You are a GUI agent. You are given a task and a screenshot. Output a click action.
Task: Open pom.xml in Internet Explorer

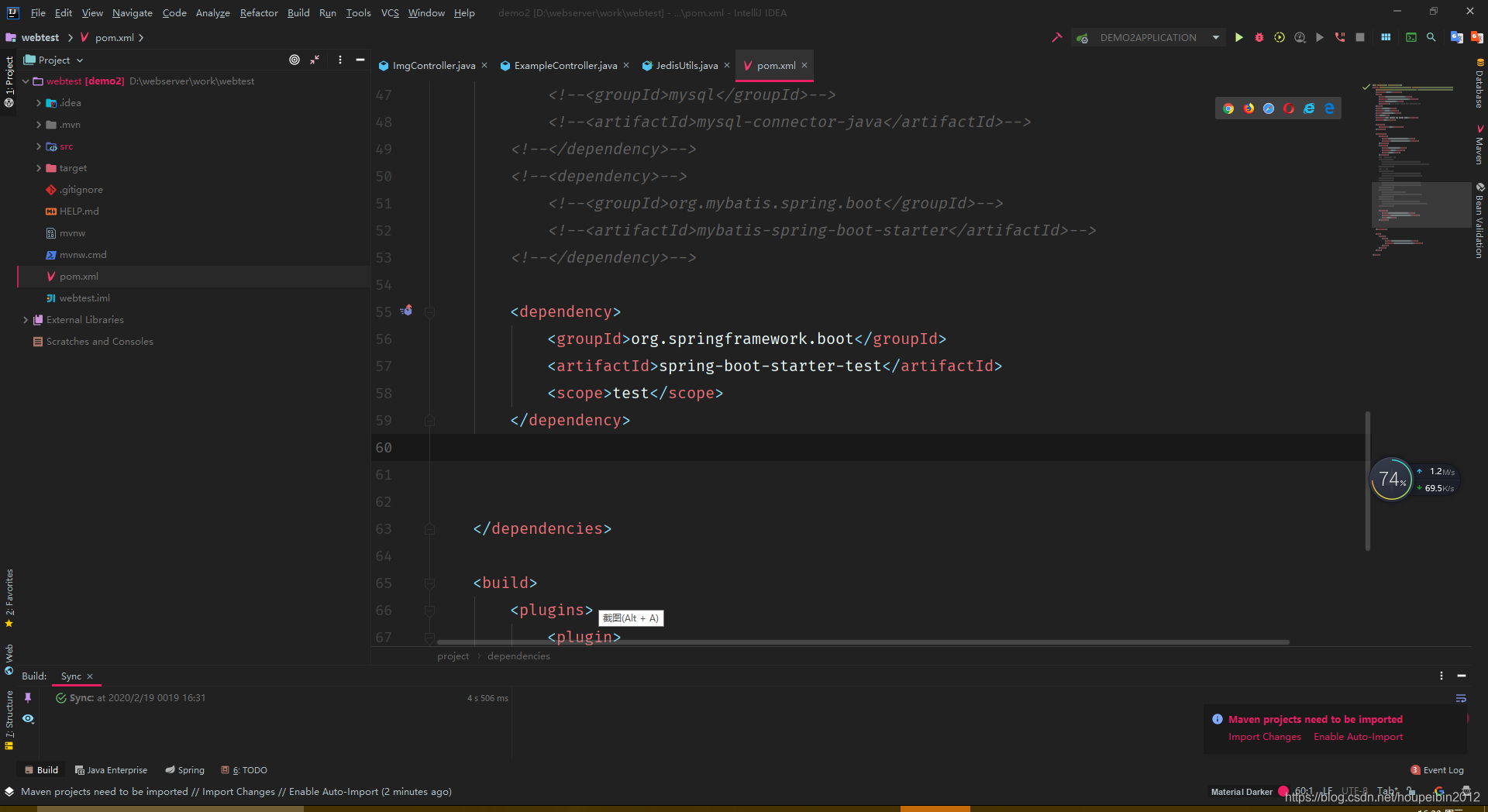pyautogui.click(x=1309, y=108)
